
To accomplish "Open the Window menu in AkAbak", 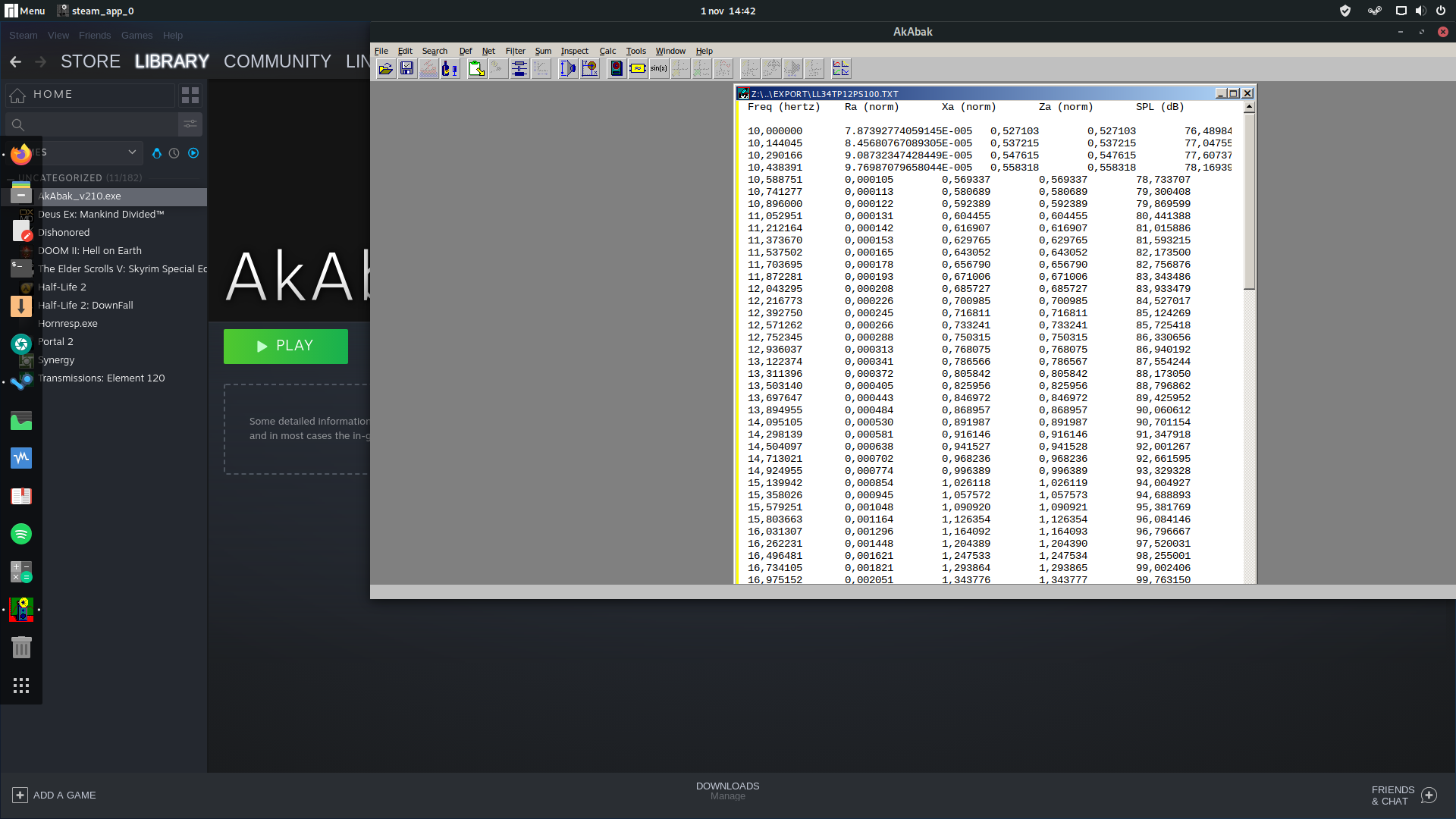I will 670,52.
